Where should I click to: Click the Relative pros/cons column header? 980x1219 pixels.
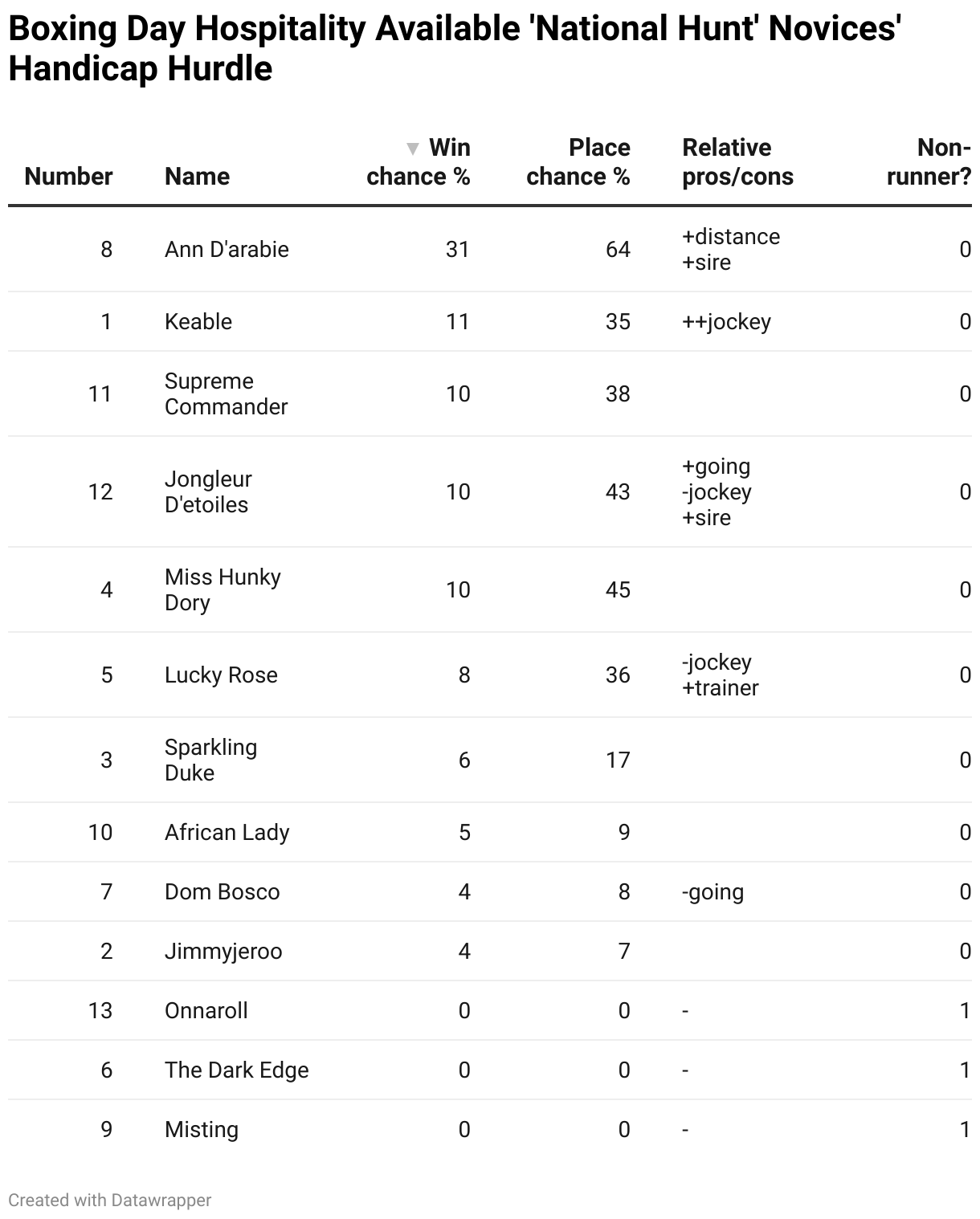click(737, 162)
